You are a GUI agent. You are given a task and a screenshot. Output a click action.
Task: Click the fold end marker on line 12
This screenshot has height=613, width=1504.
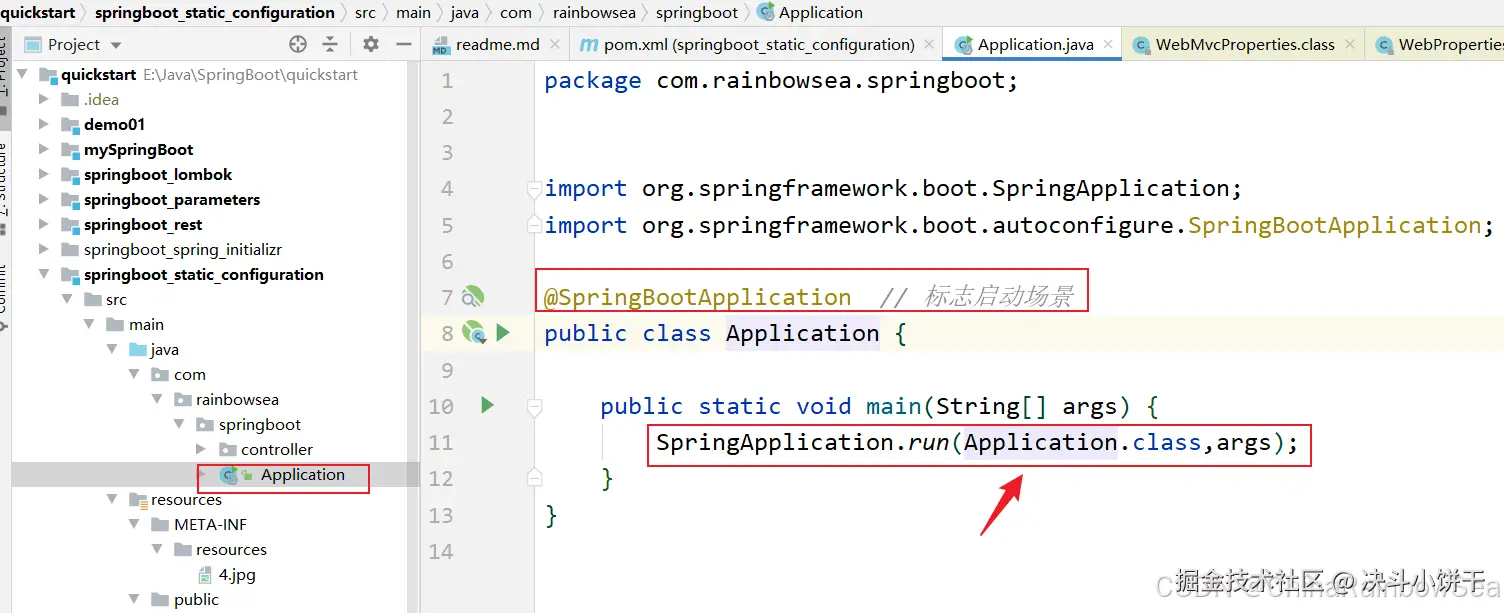[x=534, y=478]
